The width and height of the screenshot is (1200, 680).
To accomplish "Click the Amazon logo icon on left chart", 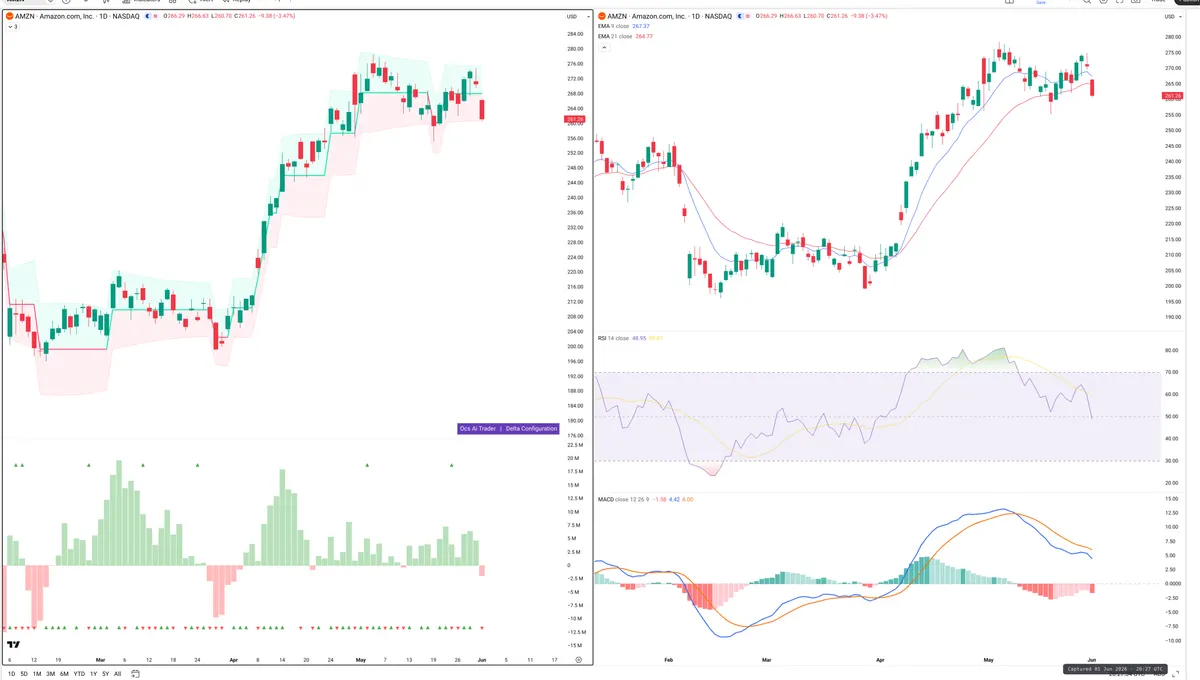I will click(10, 17).
